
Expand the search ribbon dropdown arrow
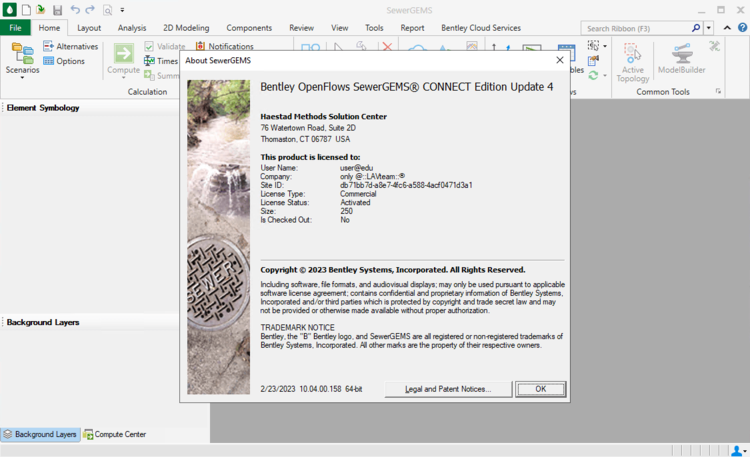click(x=708, y=28)
